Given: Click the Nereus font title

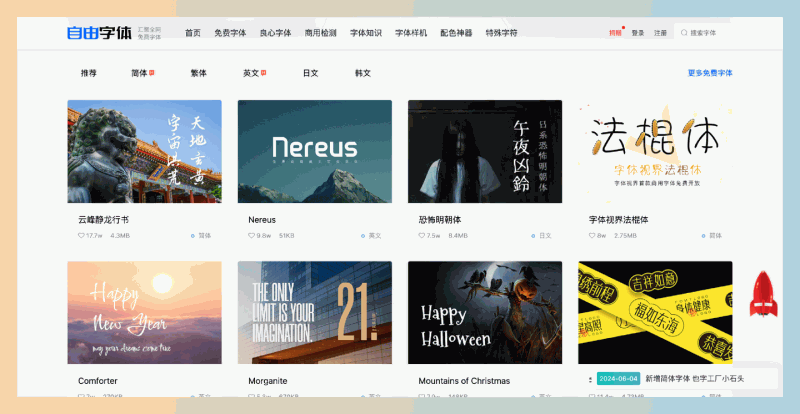Looking at the screenshot, I should click(x=262, y=220).
